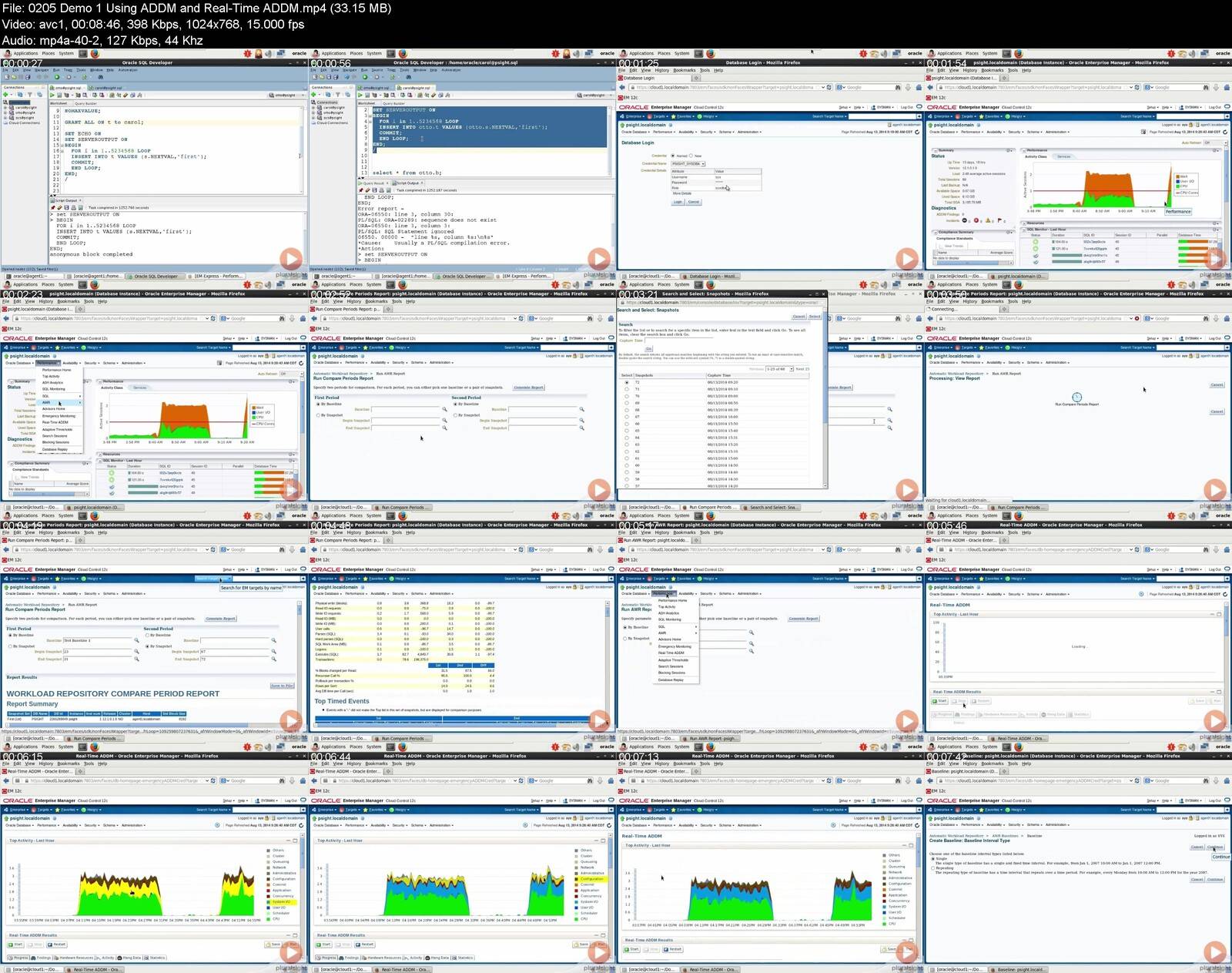This screenshot has width=1232, height=973.
Task: Click CPU legend swatch in 00:06:15 frame
Action: click(x=269, y=918)
